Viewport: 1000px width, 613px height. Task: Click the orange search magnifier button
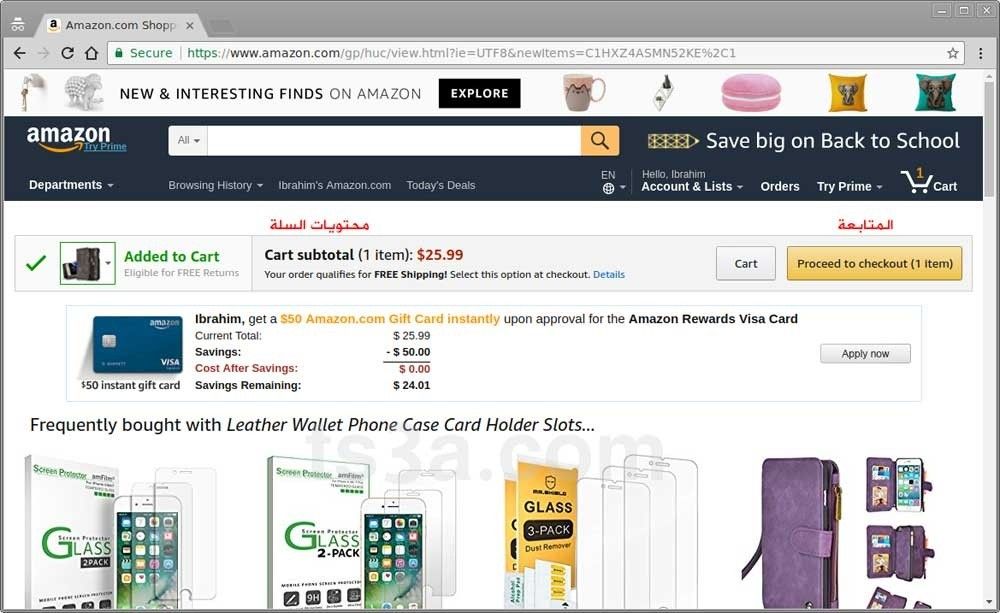599,140
